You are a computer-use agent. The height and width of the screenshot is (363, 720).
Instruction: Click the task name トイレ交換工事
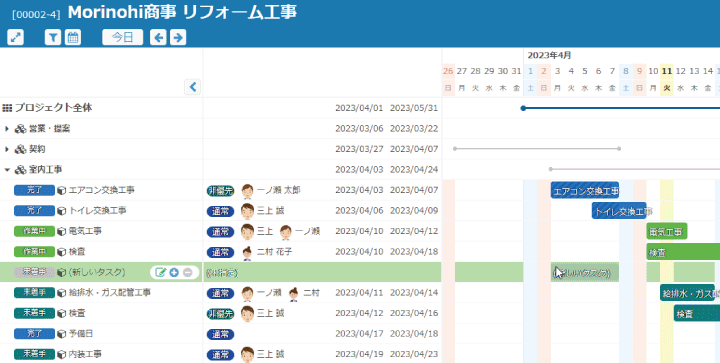97,211
